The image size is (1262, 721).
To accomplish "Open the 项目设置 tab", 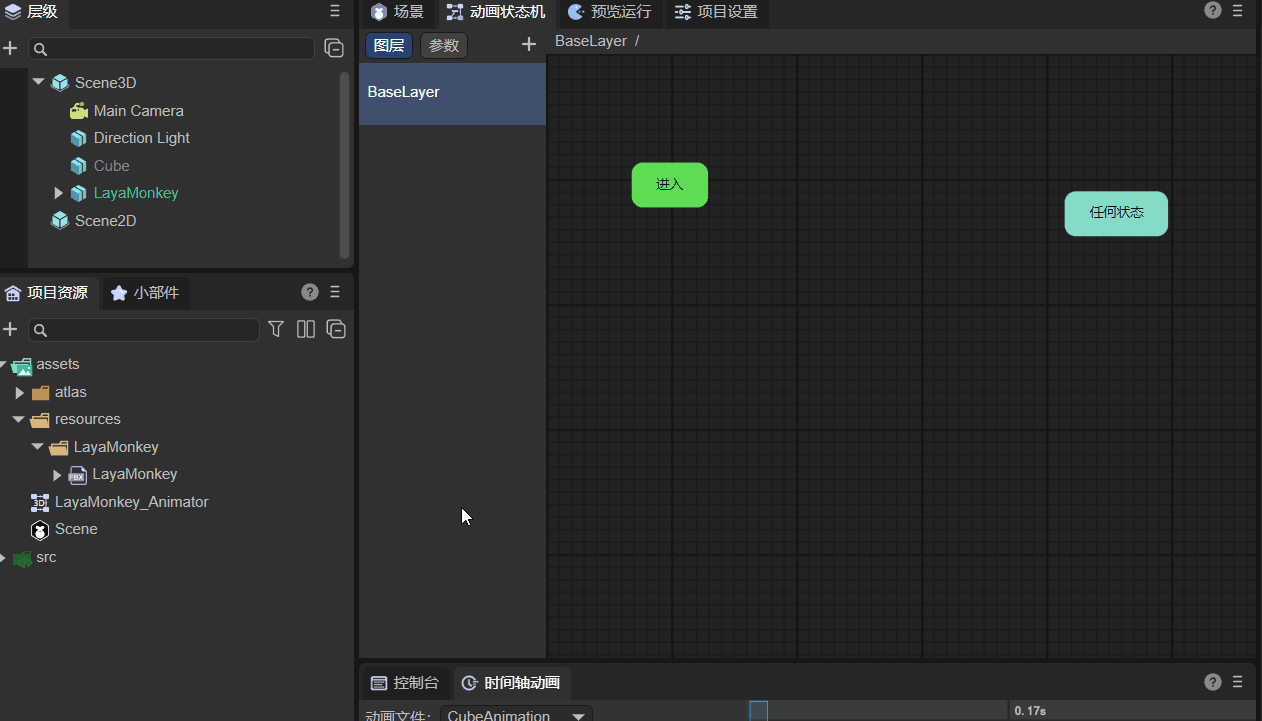I will 716,12.
